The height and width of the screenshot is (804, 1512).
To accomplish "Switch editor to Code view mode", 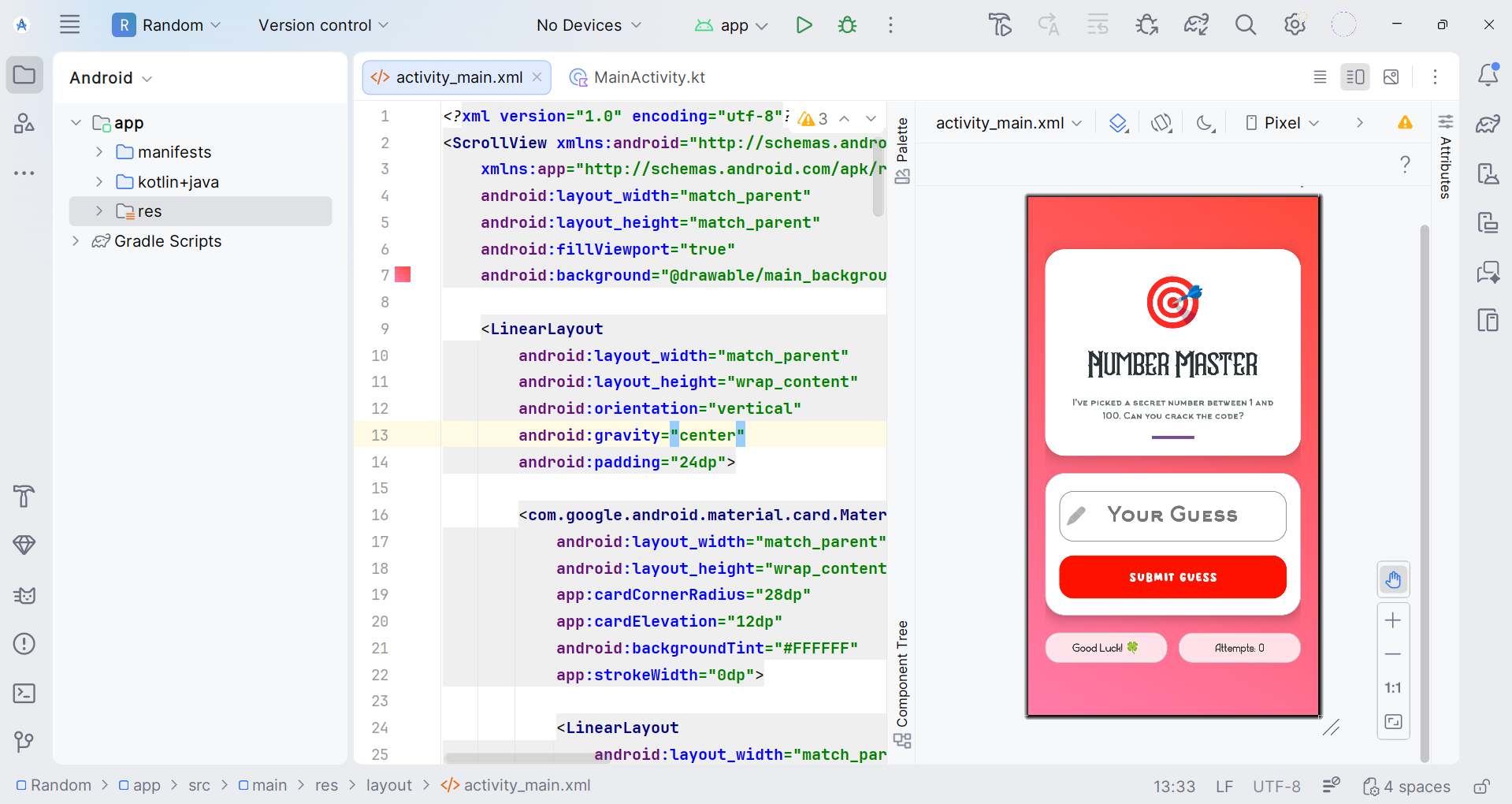I will (1320, 77).
